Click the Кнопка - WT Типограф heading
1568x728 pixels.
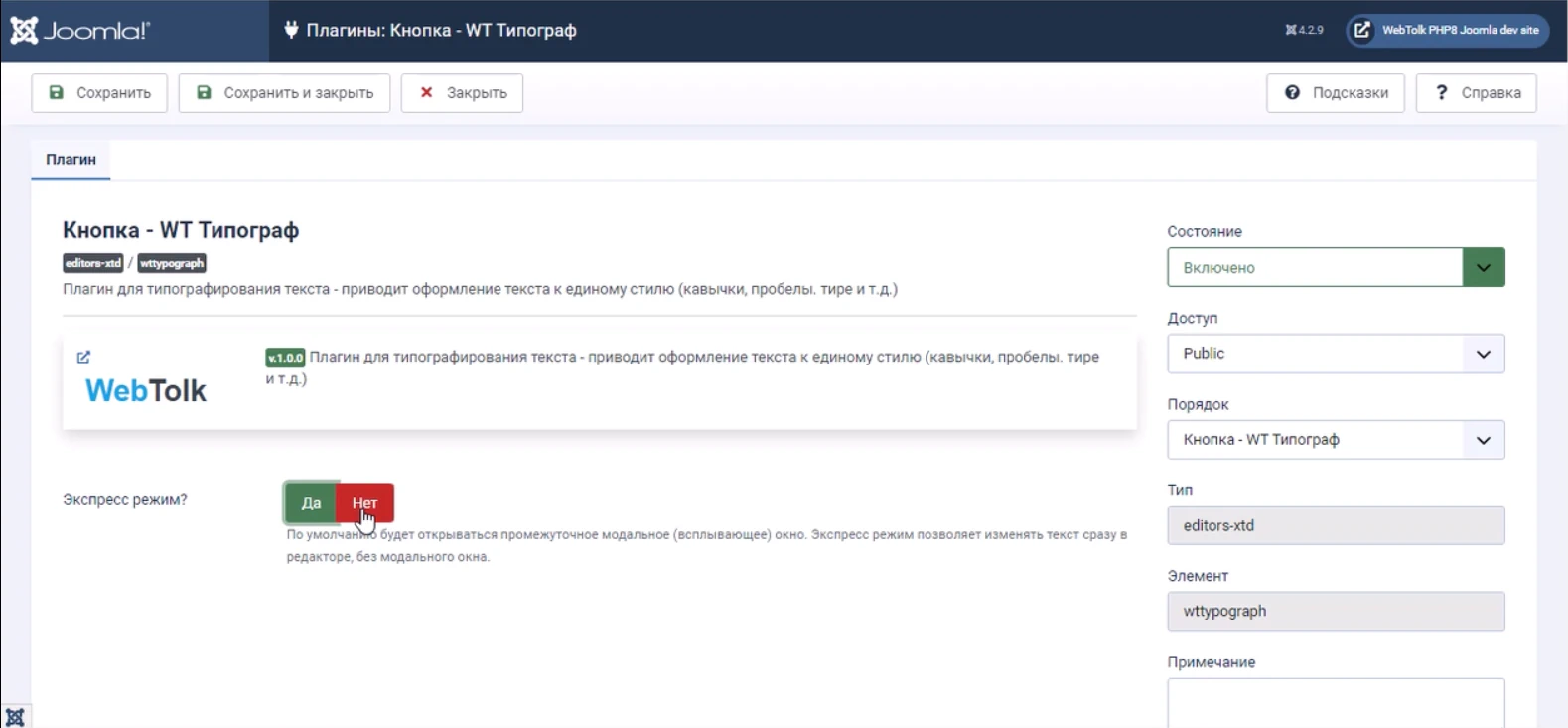[x=181, y=230]
